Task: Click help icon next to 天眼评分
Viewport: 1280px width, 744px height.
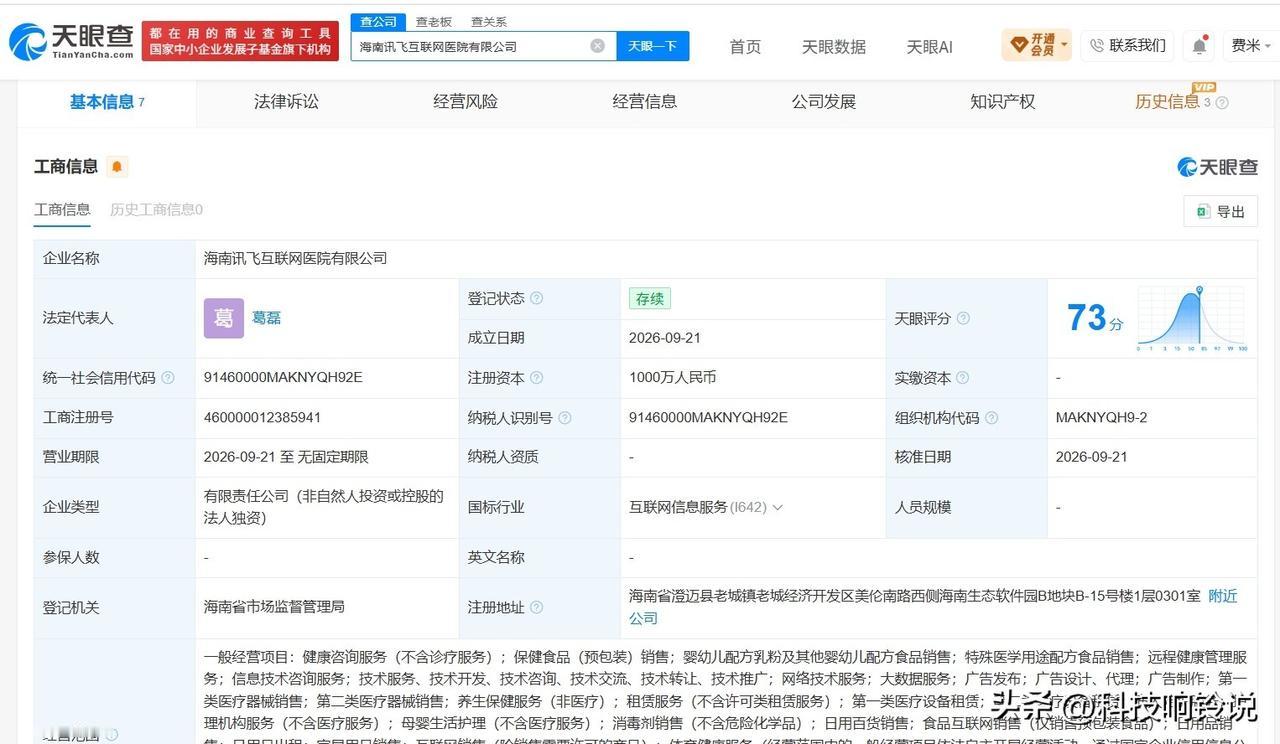Action: coord(963,318)
